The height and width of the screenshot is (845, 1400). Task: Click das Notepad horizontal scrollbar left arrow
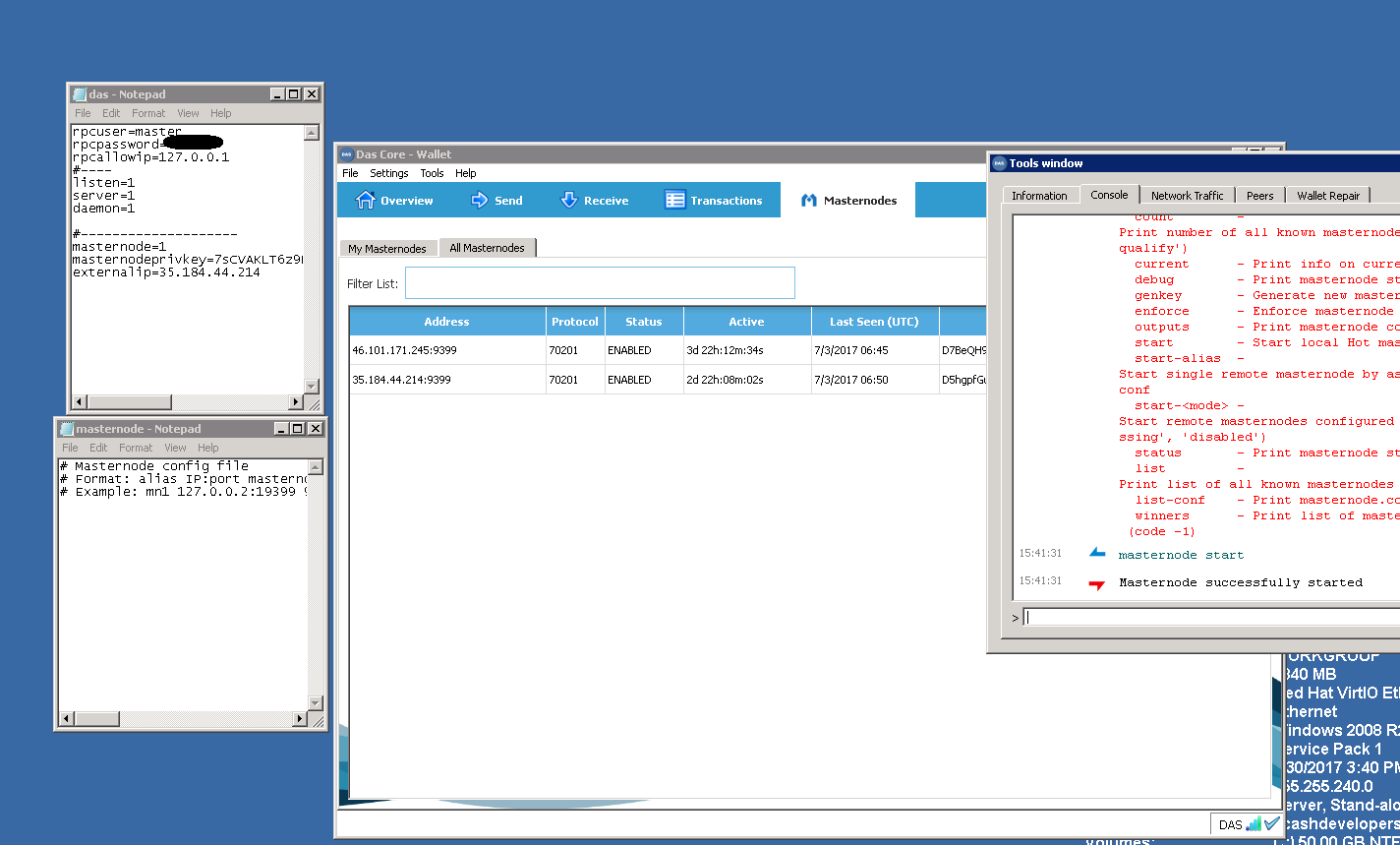tap(80, 402)
